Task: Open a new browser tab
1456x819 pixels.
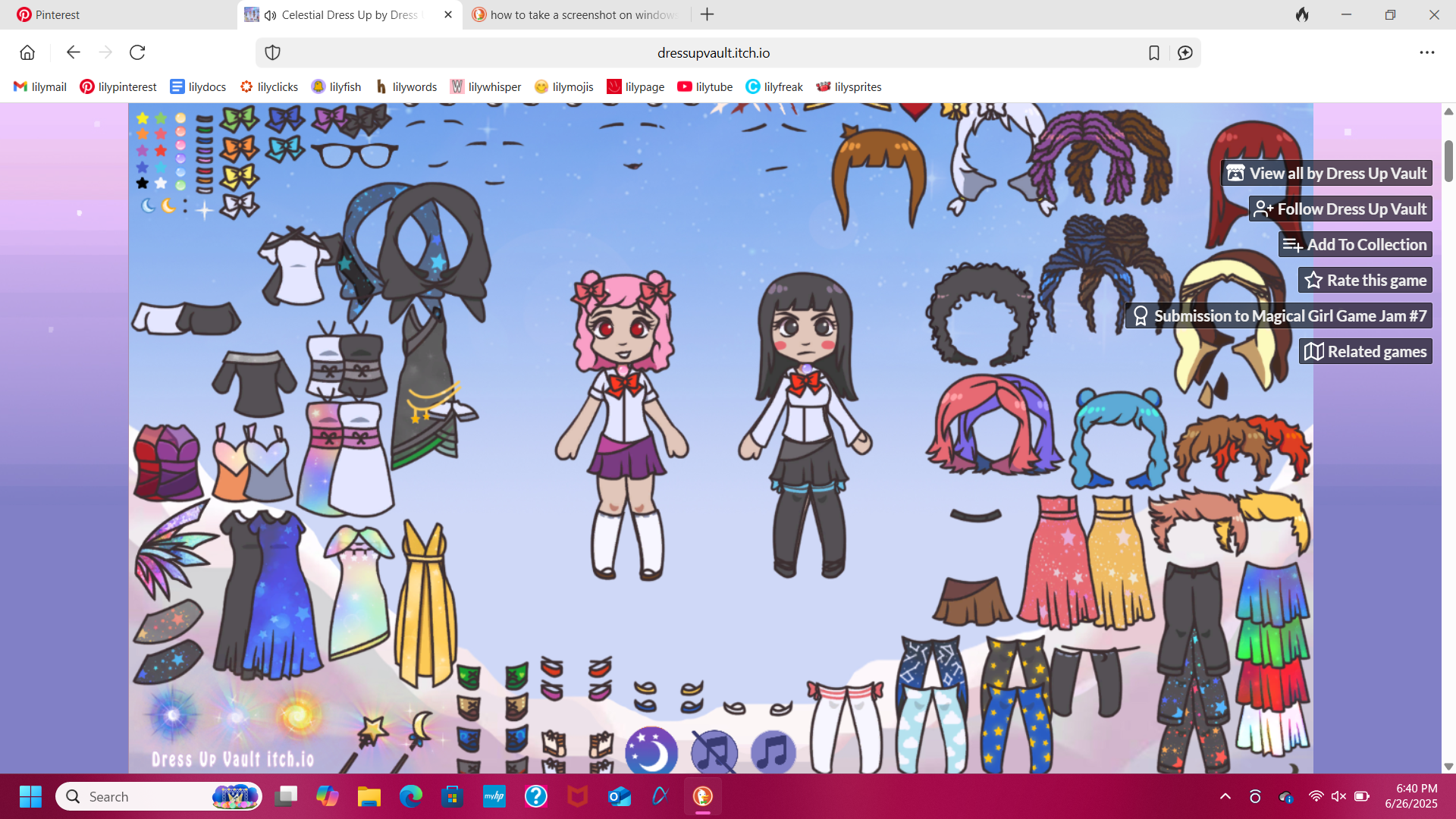Action: point(707,14)
